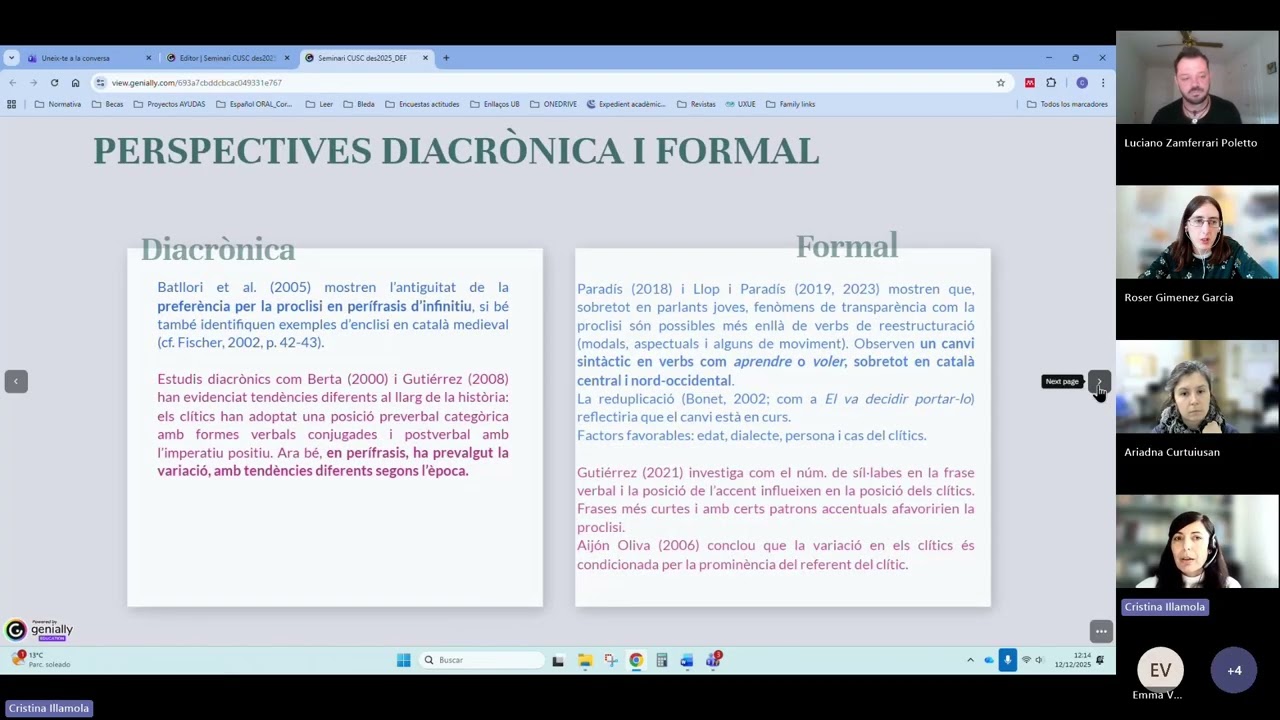Screen dimensions: 1280x720
Task: Open the Genially three-dots options button
Action: 1100,631
